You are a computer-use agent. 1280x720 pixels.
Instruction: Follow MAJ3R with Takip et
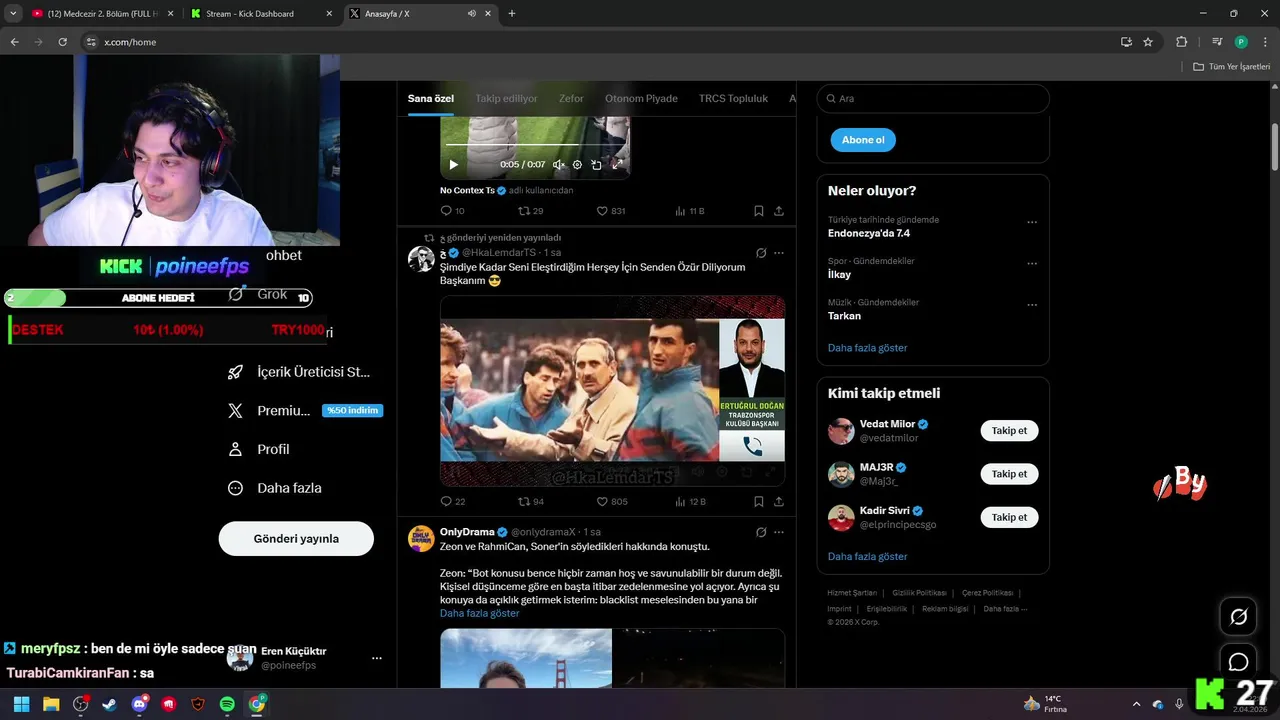click(x=1009, y=474)
